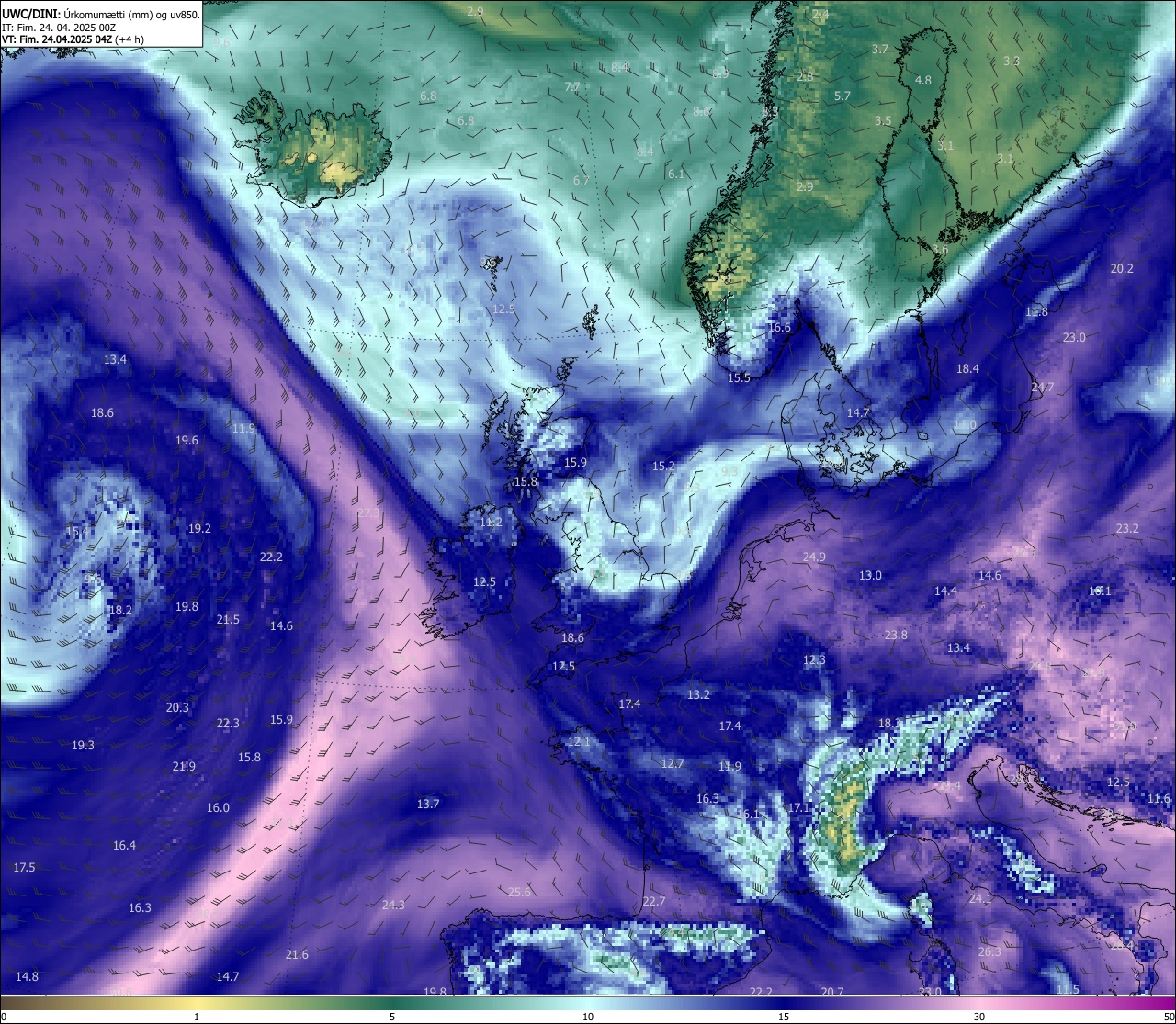Click the map value "3.7"
The width and height of the screenshot is (1176, 1024).
click(880, 49)
